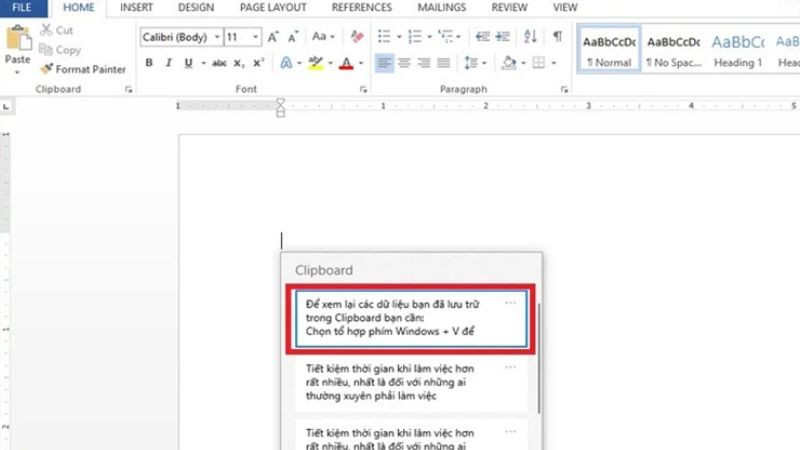The image size is (800, 450).
Task: Align text right
Action: [x=424, y=63]
